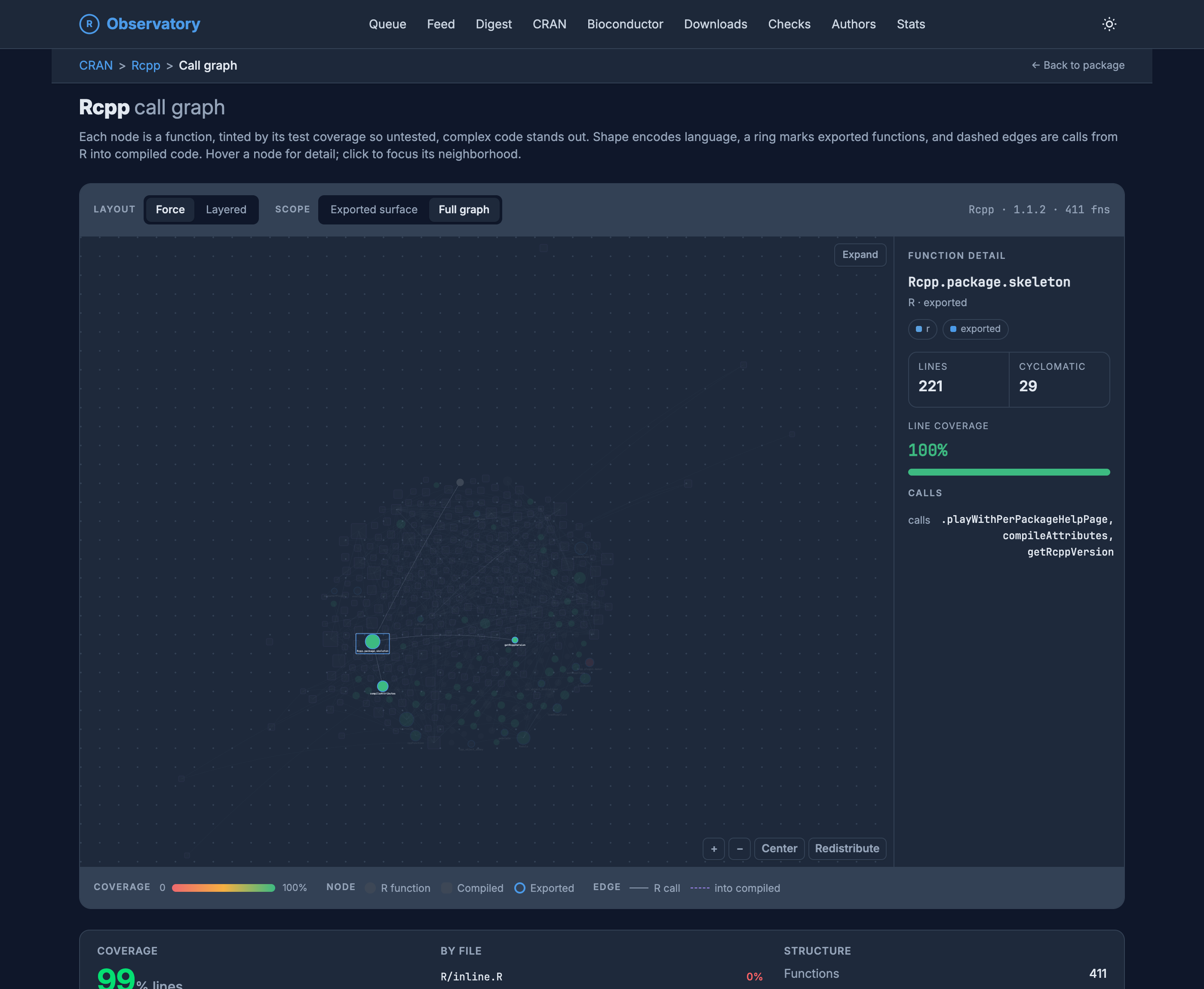Select the Rcpp.package.skeleton graph node
The width and height of the screenshot is (1204, 989).
(x=372, y=642)
